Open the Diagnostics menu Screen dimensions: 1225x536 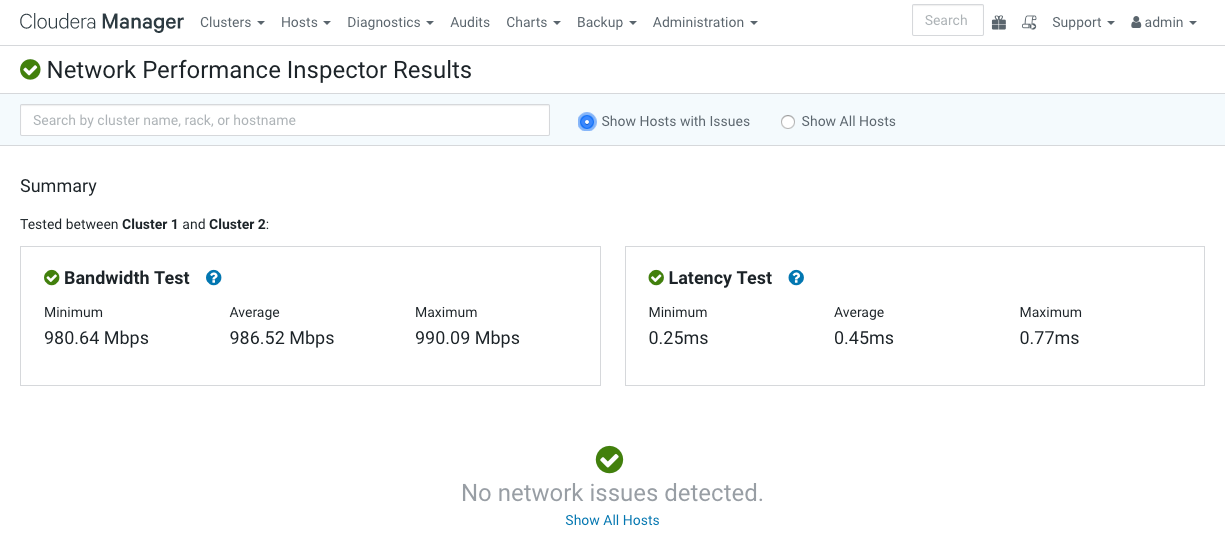(390, 22)
